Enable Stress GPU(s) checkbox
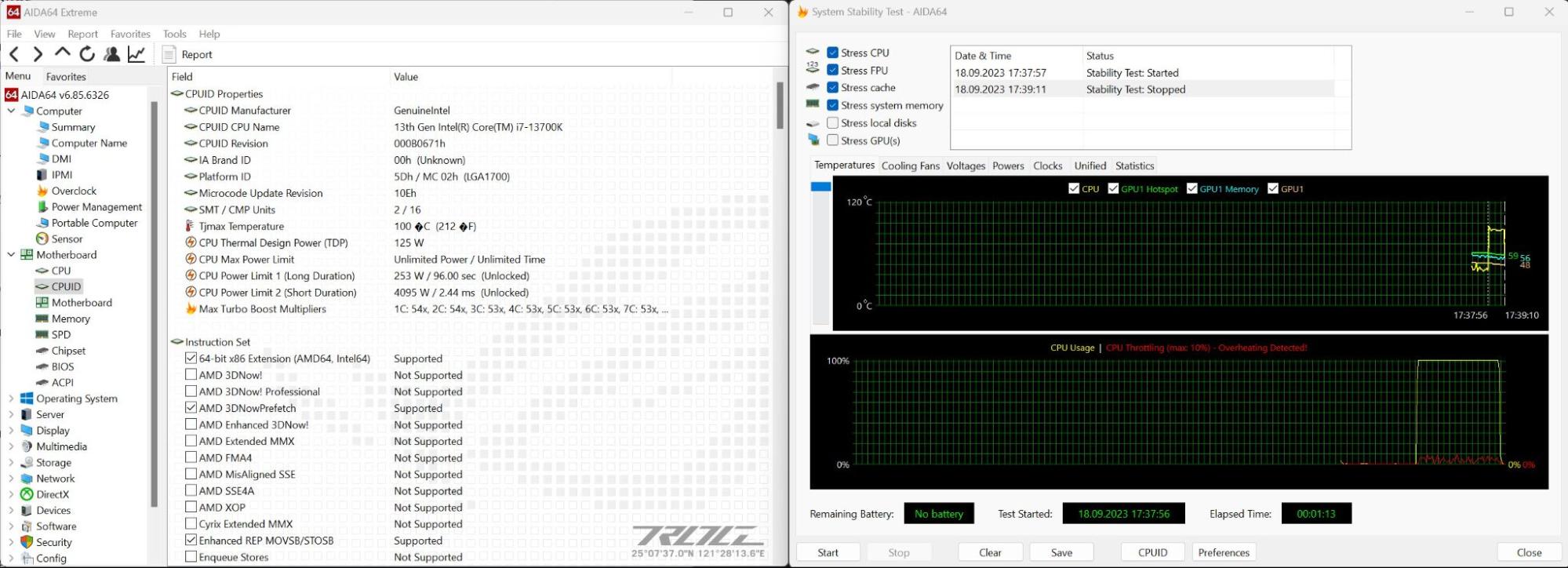The height and width of the screenshot is (568, 1568). [832, 140]
